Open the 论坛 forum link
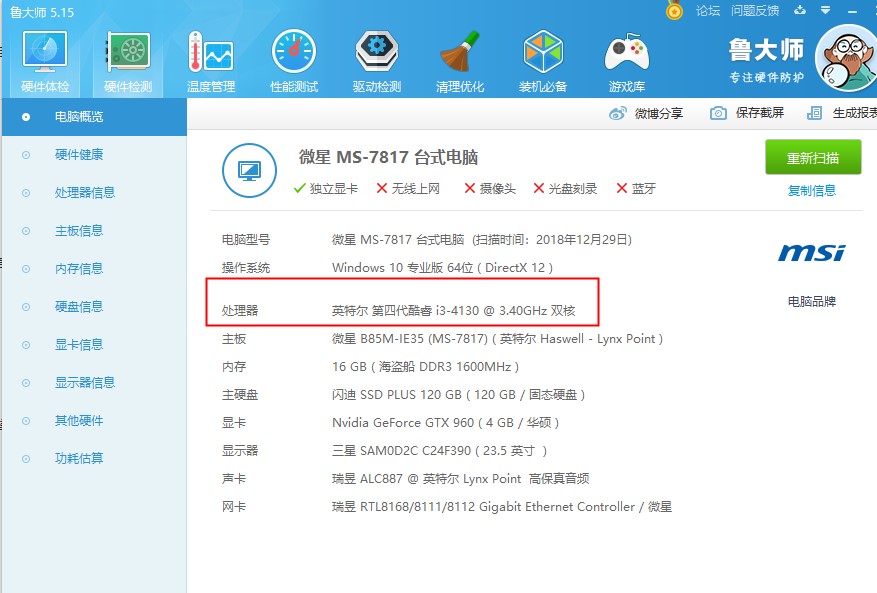This screenshot has width=877, height=593. tap(708, 11)
